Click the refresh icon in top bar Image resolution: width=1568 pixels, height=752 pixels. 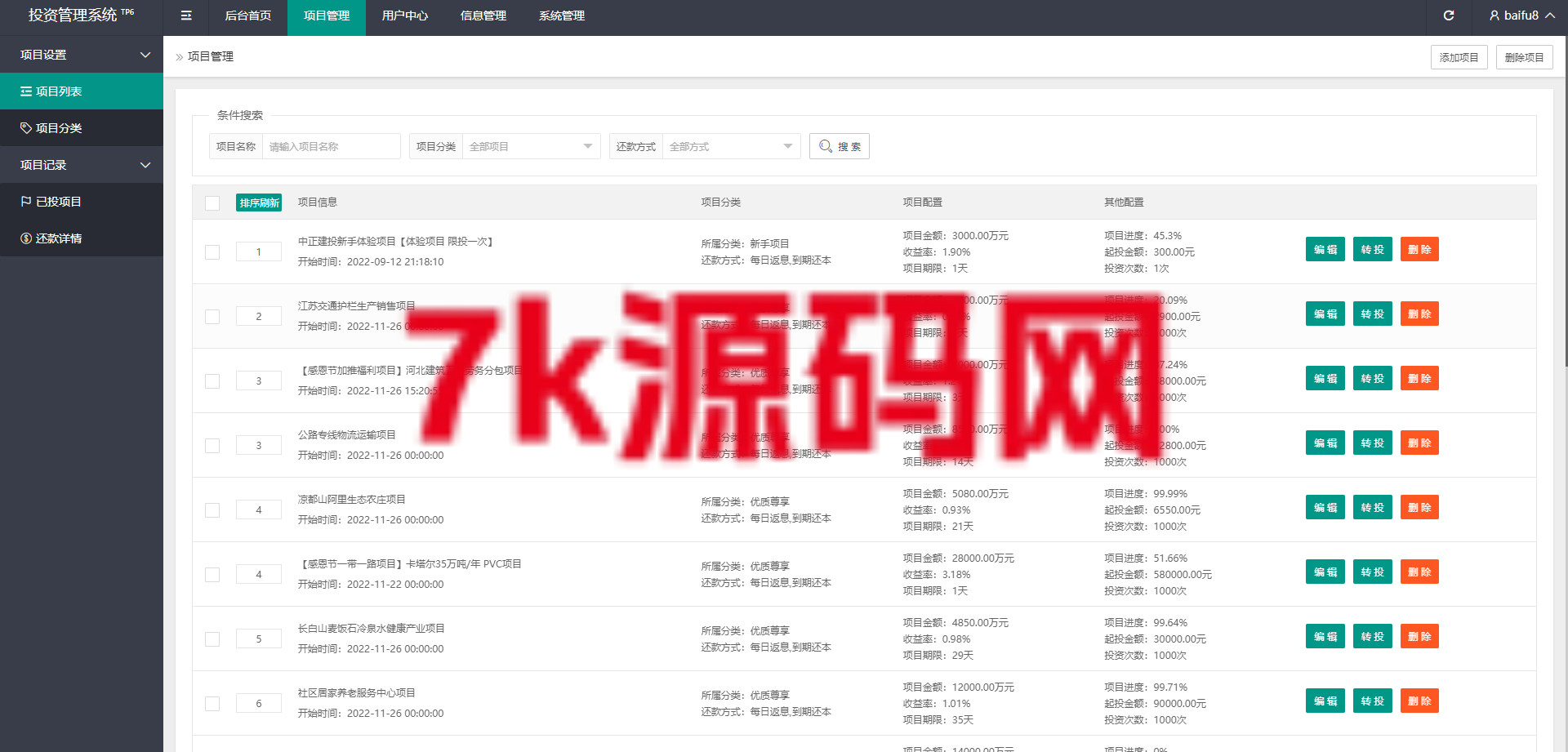1449,16
